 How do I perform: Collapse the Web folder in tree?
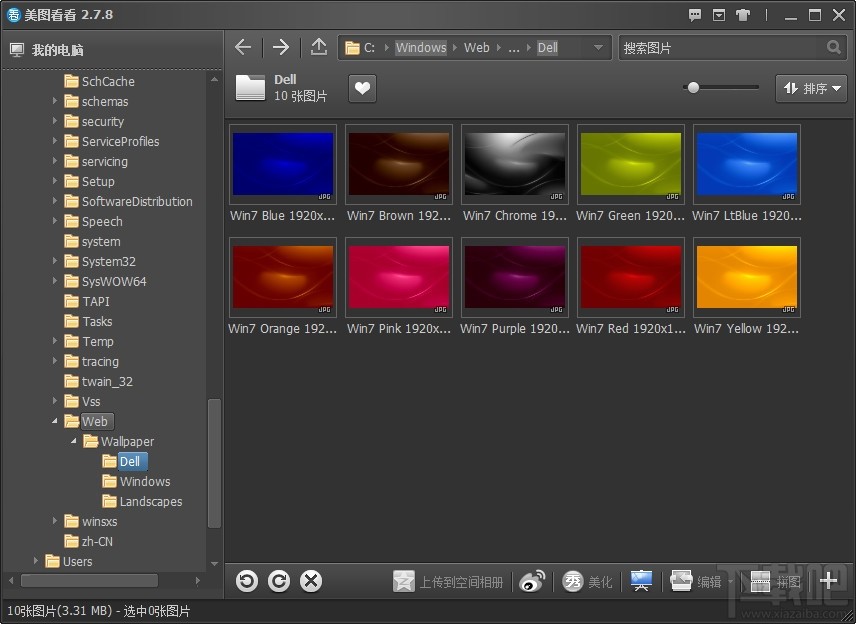pos(55,421)
